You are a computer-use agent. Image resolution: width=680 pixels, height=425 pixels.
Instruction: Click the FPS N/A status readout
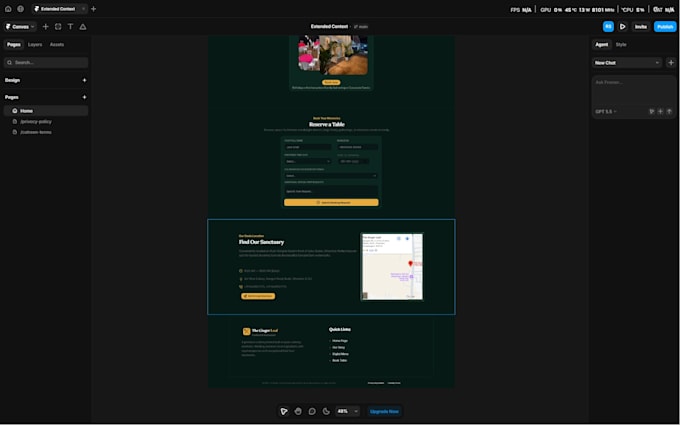tap(521, 9)
